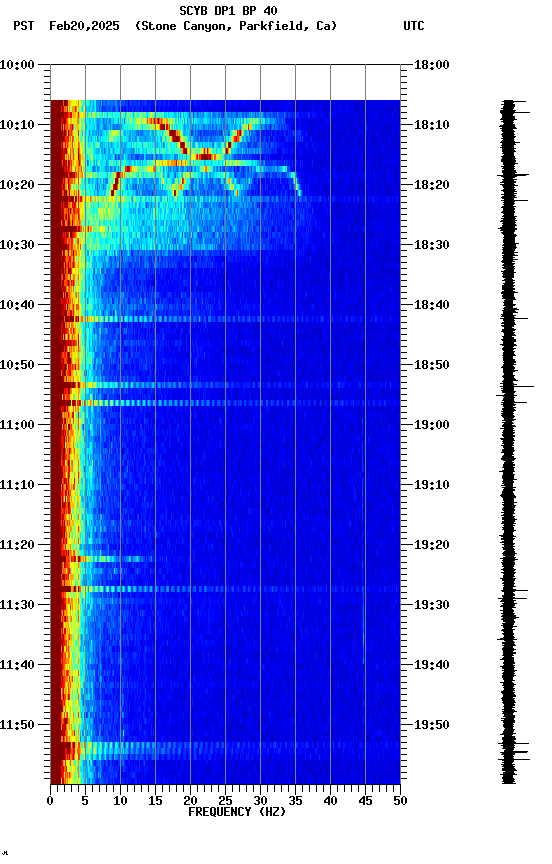Click the PST time label "10:10"
The width and height of the screenshot is (552, 864).
pyautogui.click(x=17, y=125)
